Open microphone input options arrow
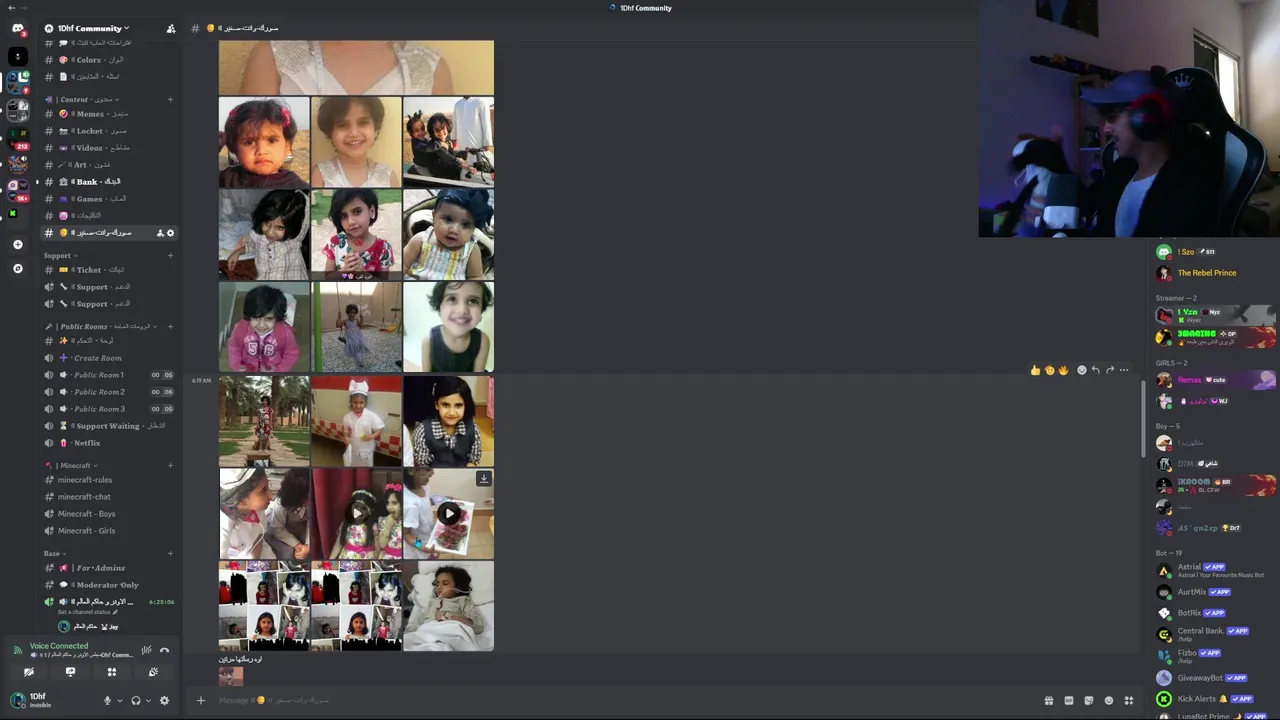The image size is (1280, 720). click(120, 700)
